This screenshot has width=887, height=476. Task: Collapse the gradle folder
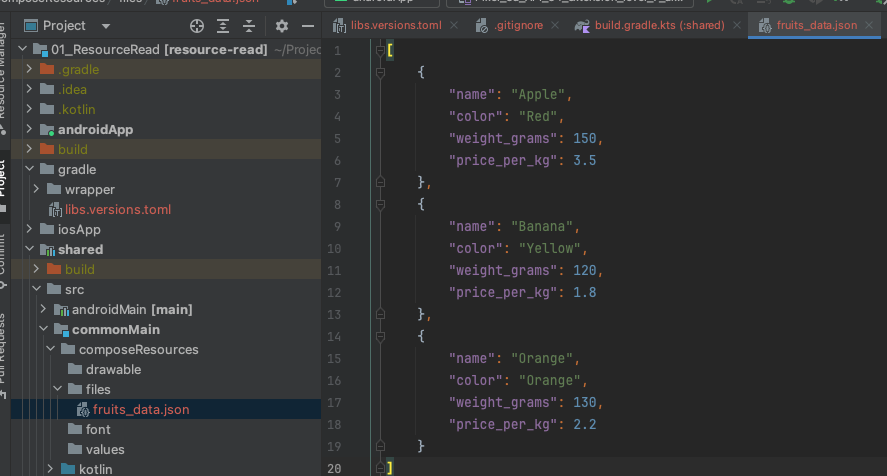[29, 169]
